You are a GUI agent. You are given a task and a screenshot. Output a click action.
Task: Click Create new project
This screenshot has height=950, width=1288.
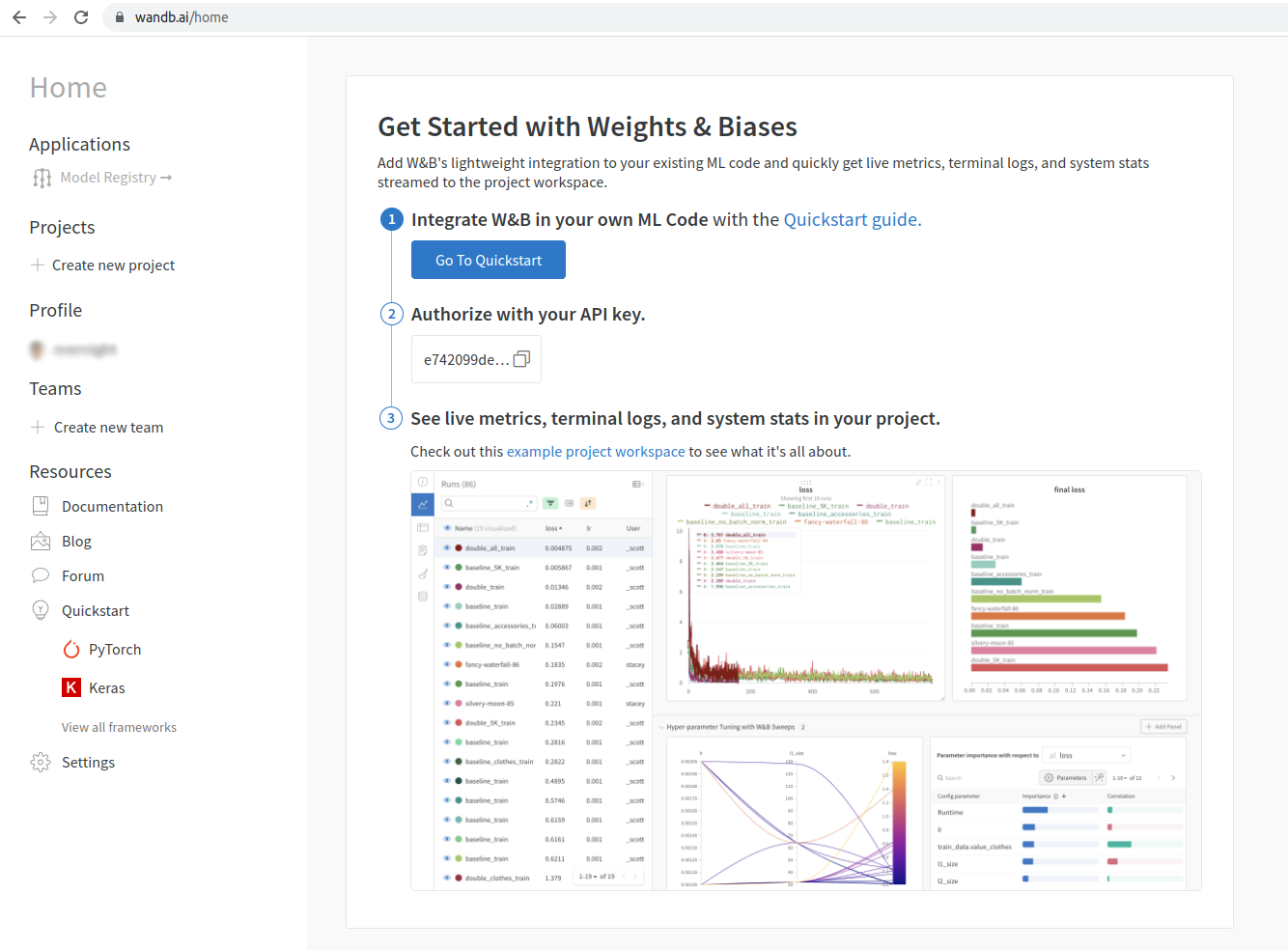click(113, 265)
